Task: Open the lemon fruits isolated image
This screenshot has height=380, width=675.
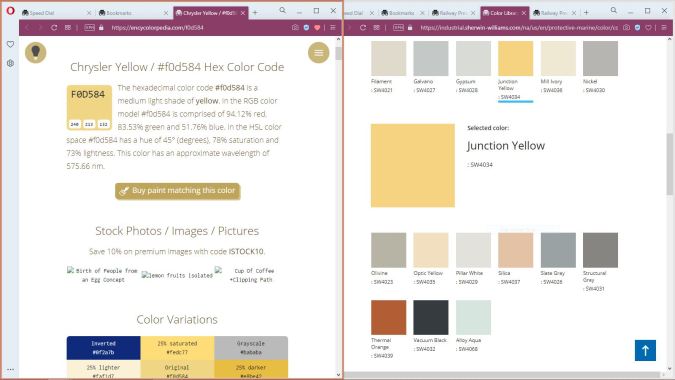Action: coord(177,275)
